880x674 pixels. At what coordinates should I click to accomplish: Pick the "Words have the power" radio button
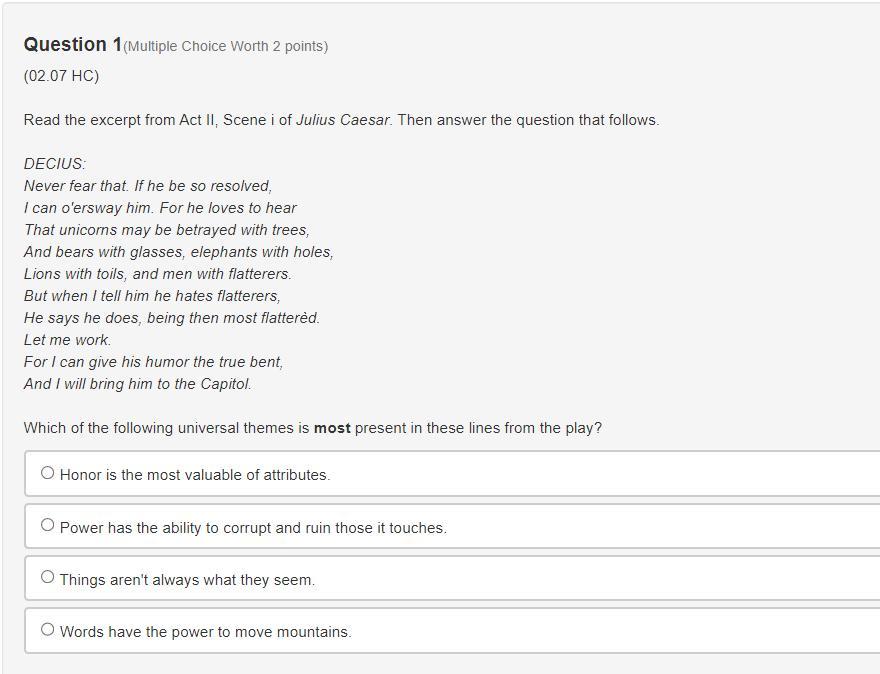click(47, 630)
